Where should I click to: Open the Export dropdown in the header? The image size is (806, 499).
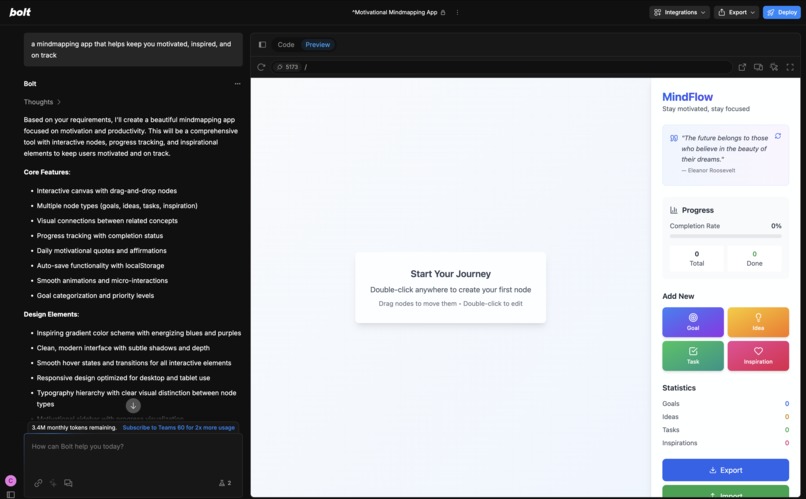click(736, 12)
